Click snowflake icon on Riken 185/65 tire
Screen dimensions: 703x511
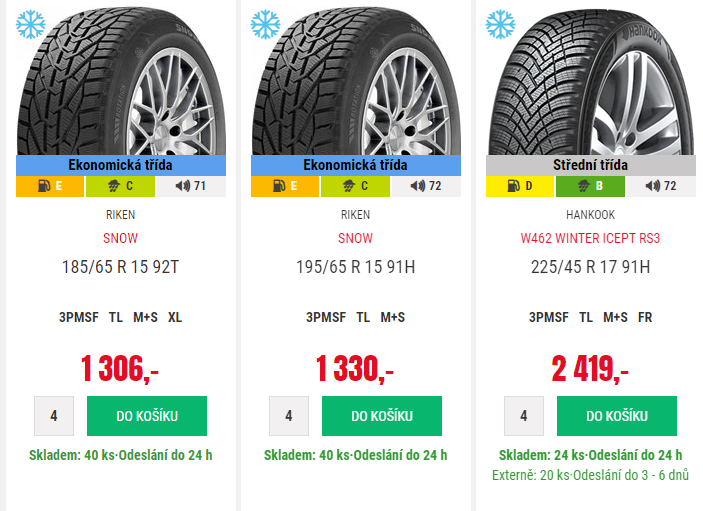tap(30, 24)
